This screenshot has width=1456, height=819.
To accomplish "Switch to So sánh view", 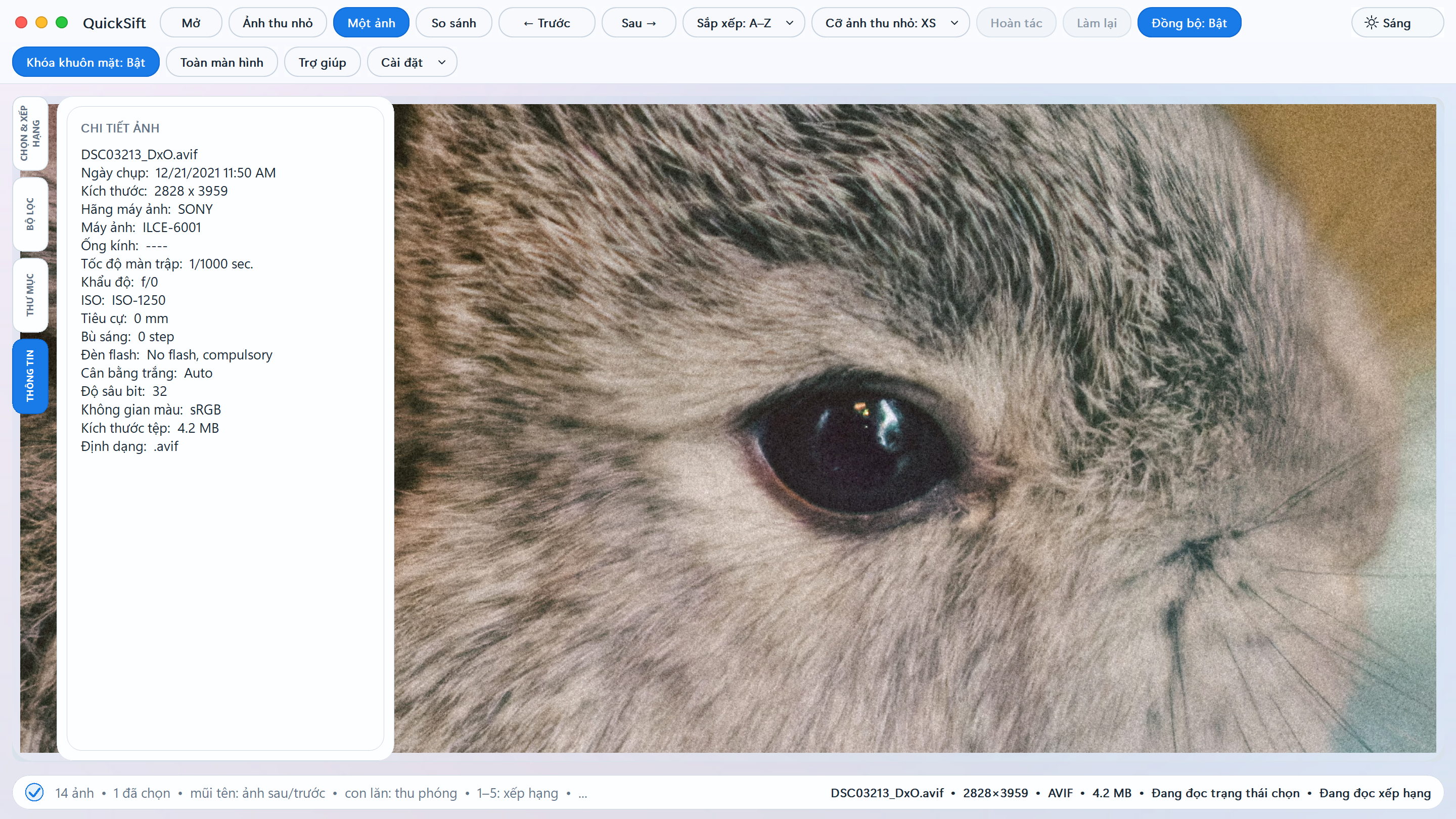I will [454, 23].
